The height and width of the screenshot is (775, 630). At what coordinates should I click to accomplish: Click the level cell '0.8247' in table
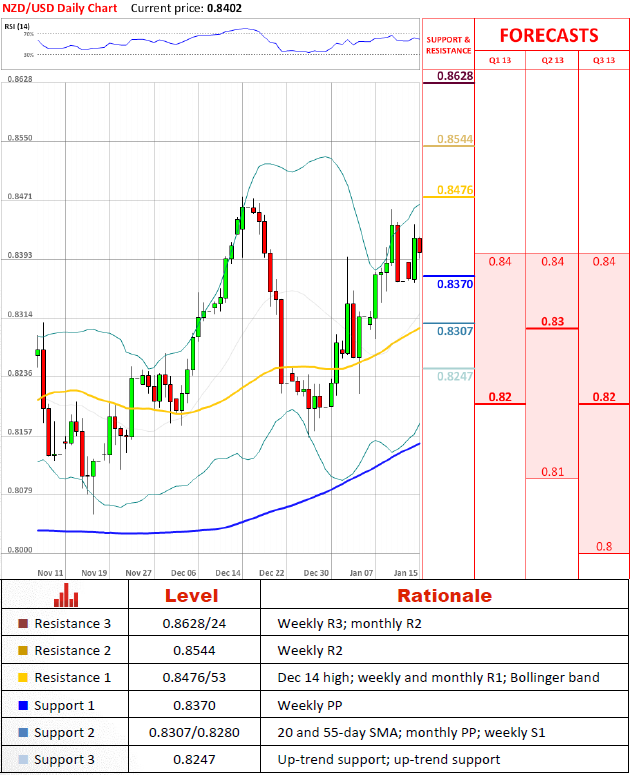coord(194,759)
